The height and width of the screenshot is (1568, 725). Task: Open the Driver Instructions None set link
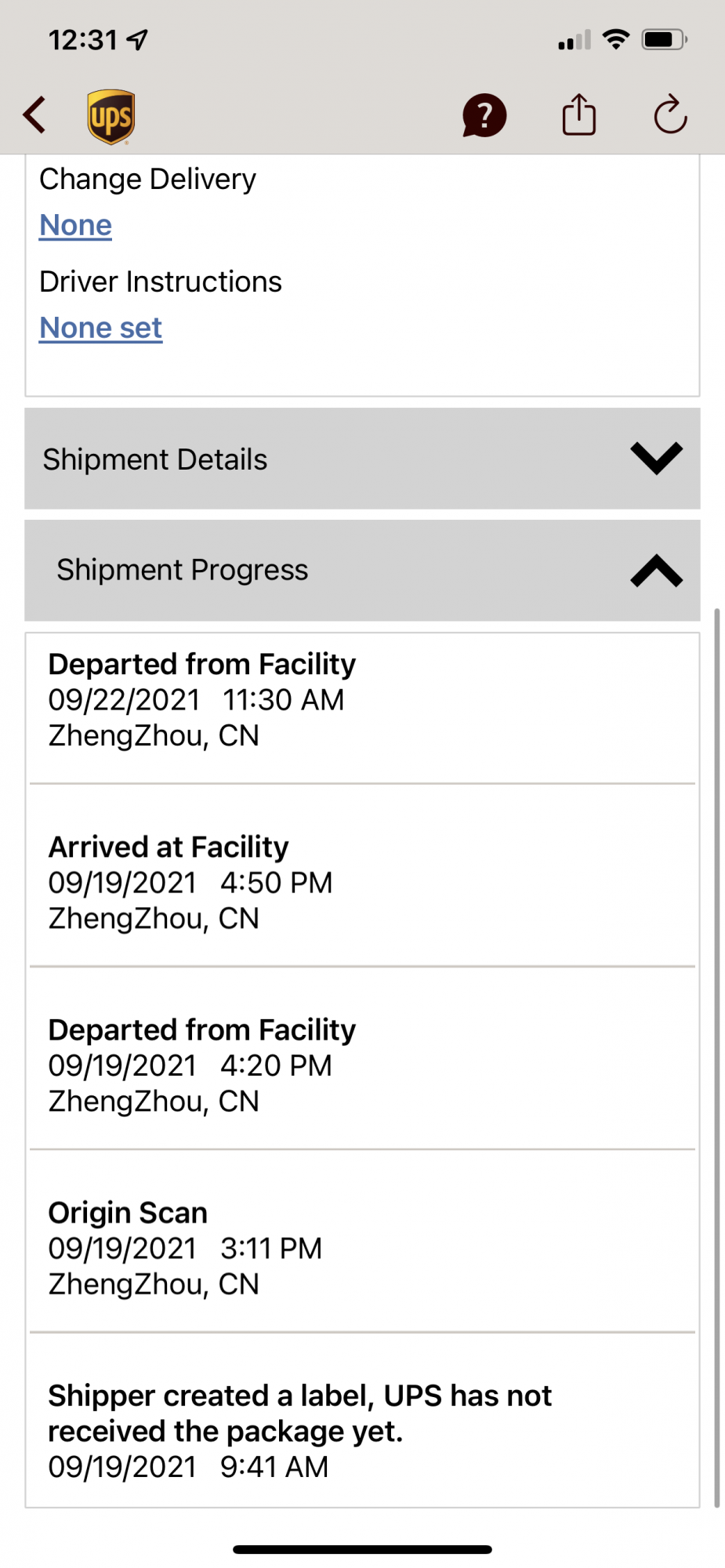click(x=101, y=328)
